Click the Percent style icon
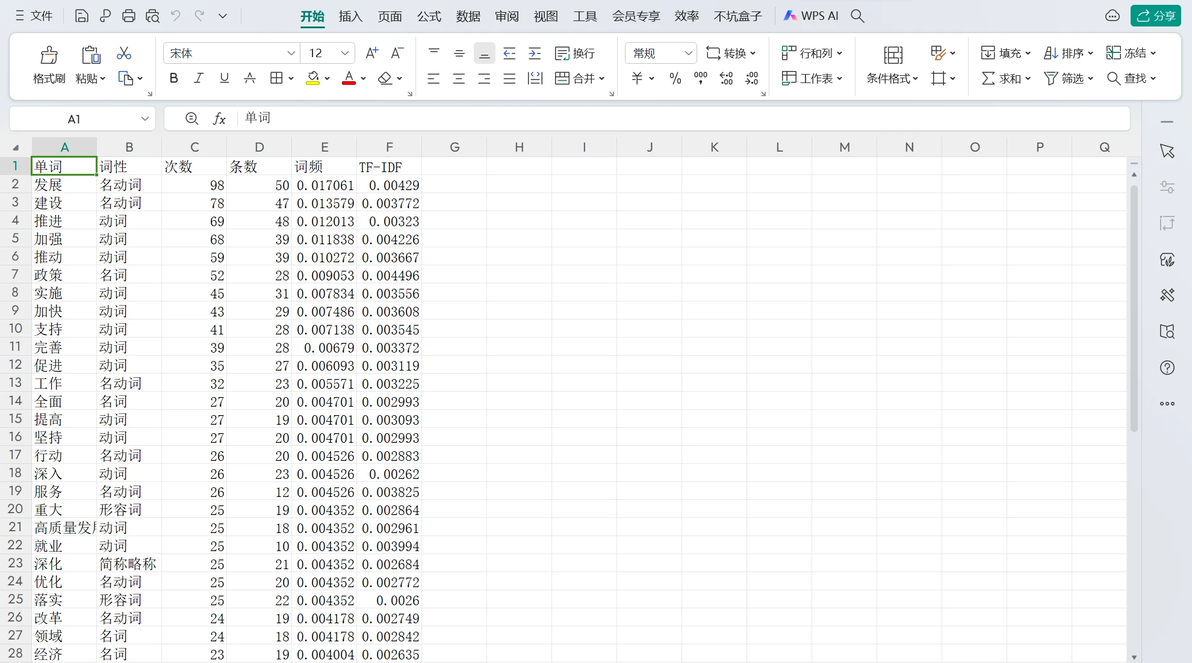 (675, 78)
